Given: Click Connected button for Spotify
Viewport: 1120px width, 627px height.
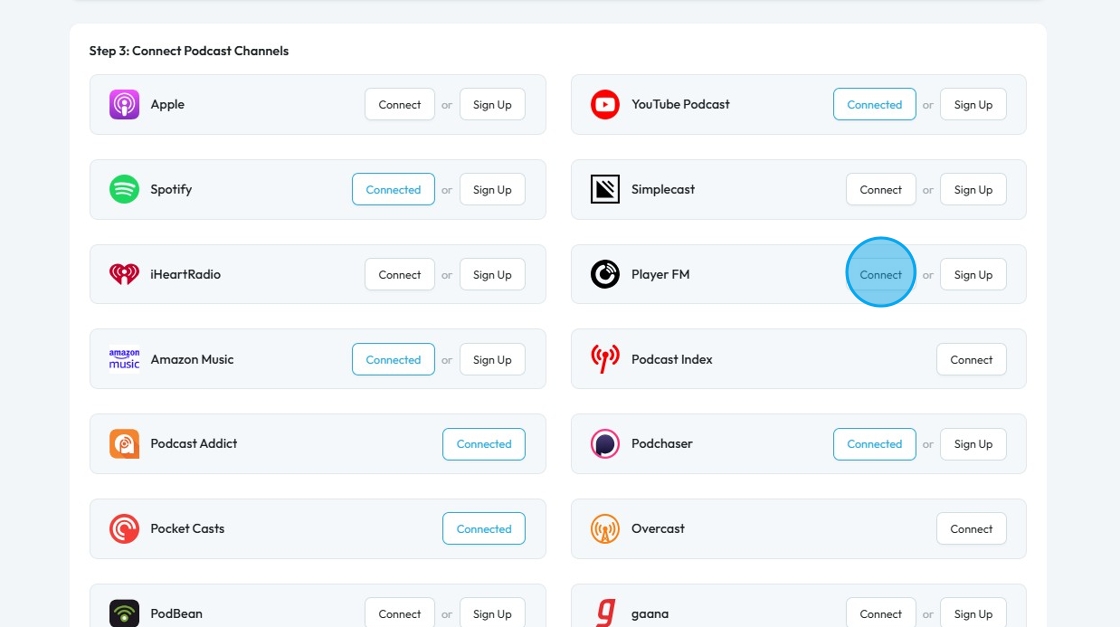Looking at the screenshot, I should [393, 189].
